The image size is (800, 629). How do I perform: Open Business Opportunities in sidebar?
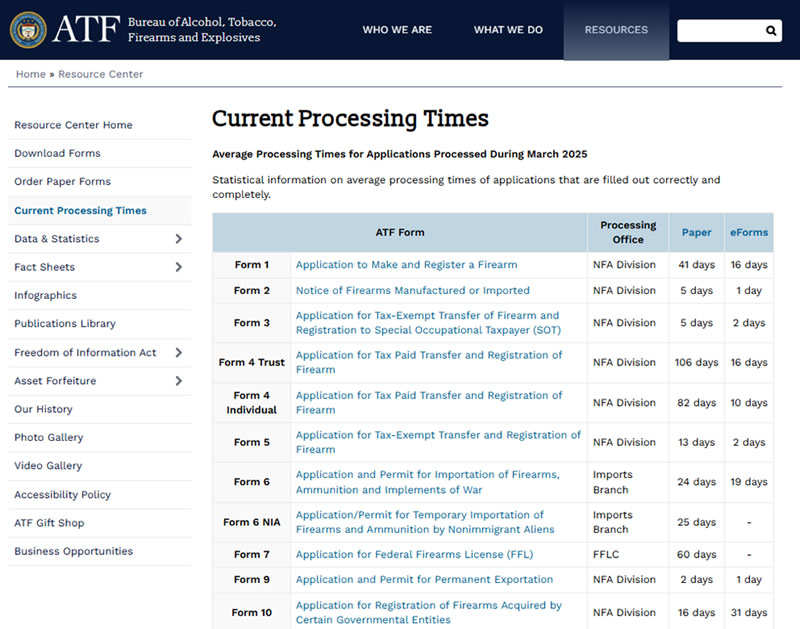point(73,551)
